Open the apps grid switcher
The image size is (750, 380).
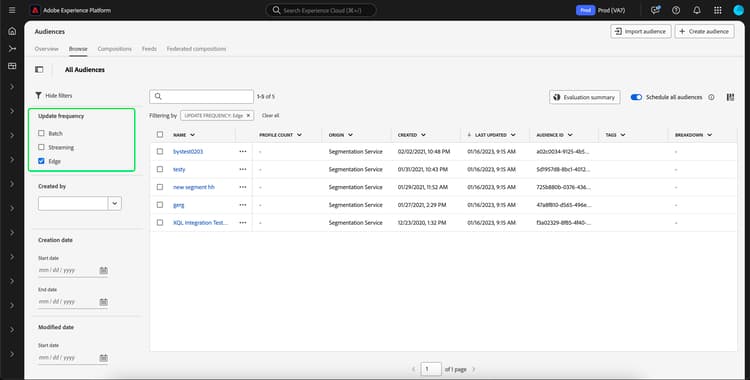tap(717, 10)
